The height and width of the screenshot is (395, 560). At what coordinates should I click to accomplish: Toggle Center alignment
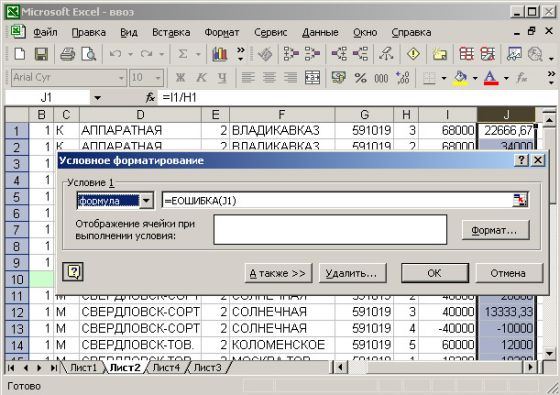click(x=269, y=78)
